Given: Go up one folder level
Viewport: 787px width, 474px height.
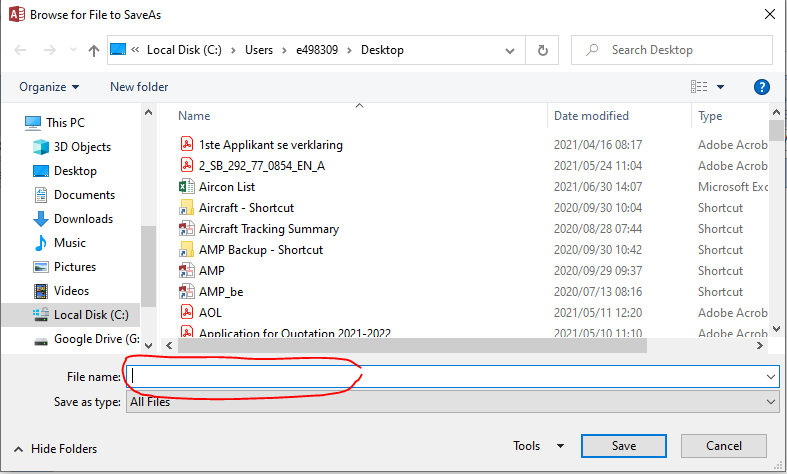Looking at the screenshot, I should 93,50.
